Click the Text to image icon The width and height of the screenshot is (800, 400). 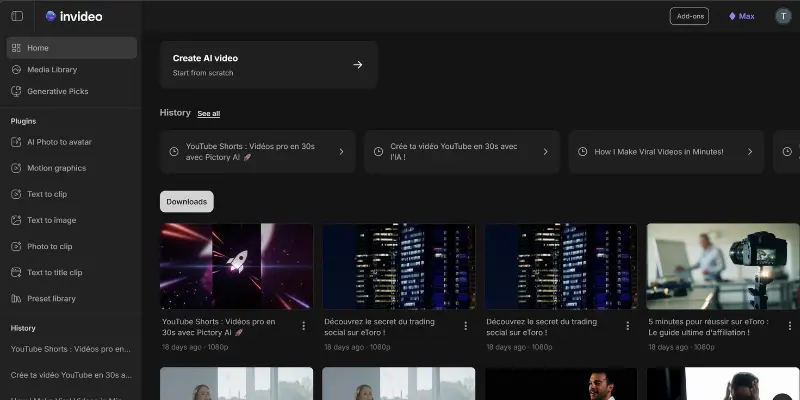coord(16,220)
